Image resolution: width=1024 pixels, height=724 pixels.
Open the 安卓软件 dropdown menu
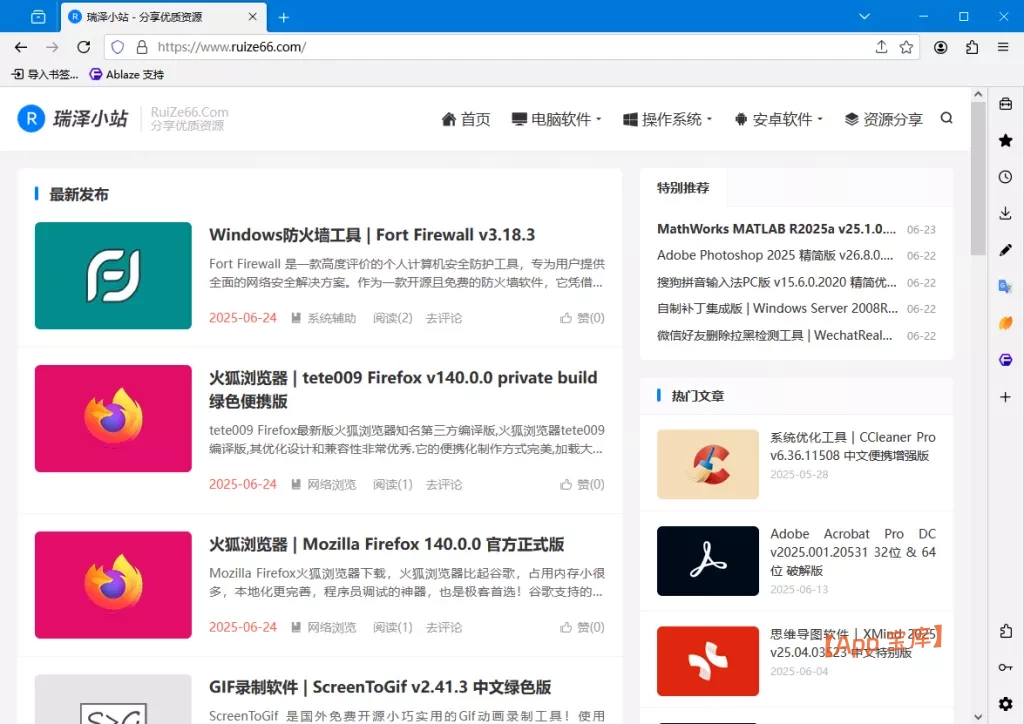[781, 118]
